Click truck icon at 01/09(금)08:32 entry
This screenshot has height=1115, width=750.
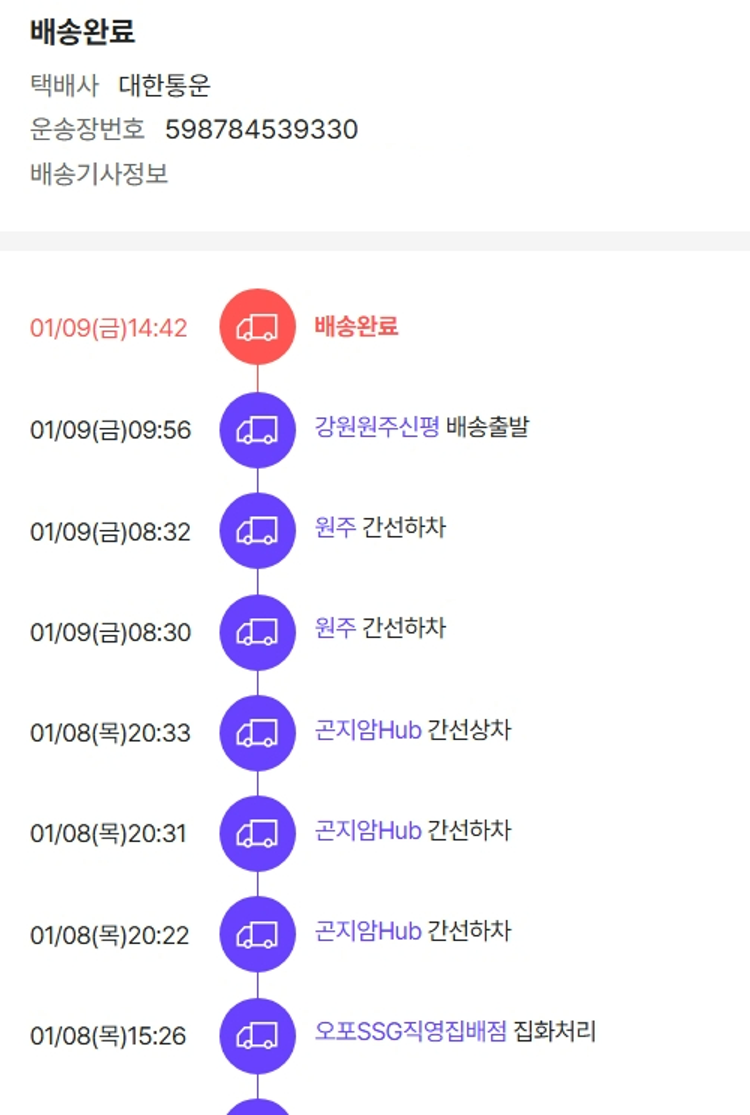(257, 531)
